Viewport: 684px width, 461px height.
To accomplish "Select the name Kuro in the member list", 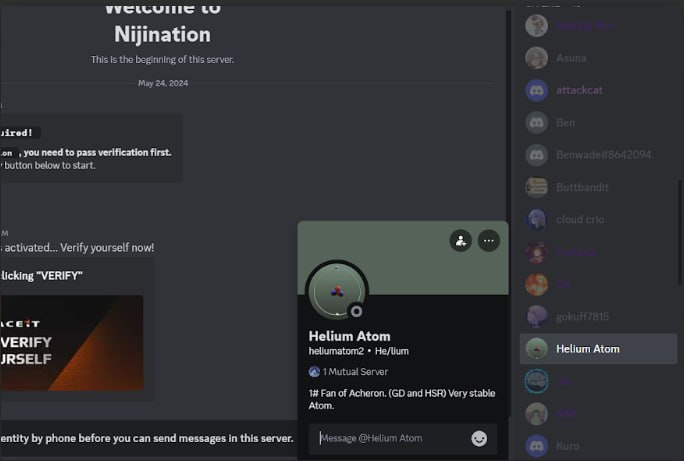I will tap(568, 446).
